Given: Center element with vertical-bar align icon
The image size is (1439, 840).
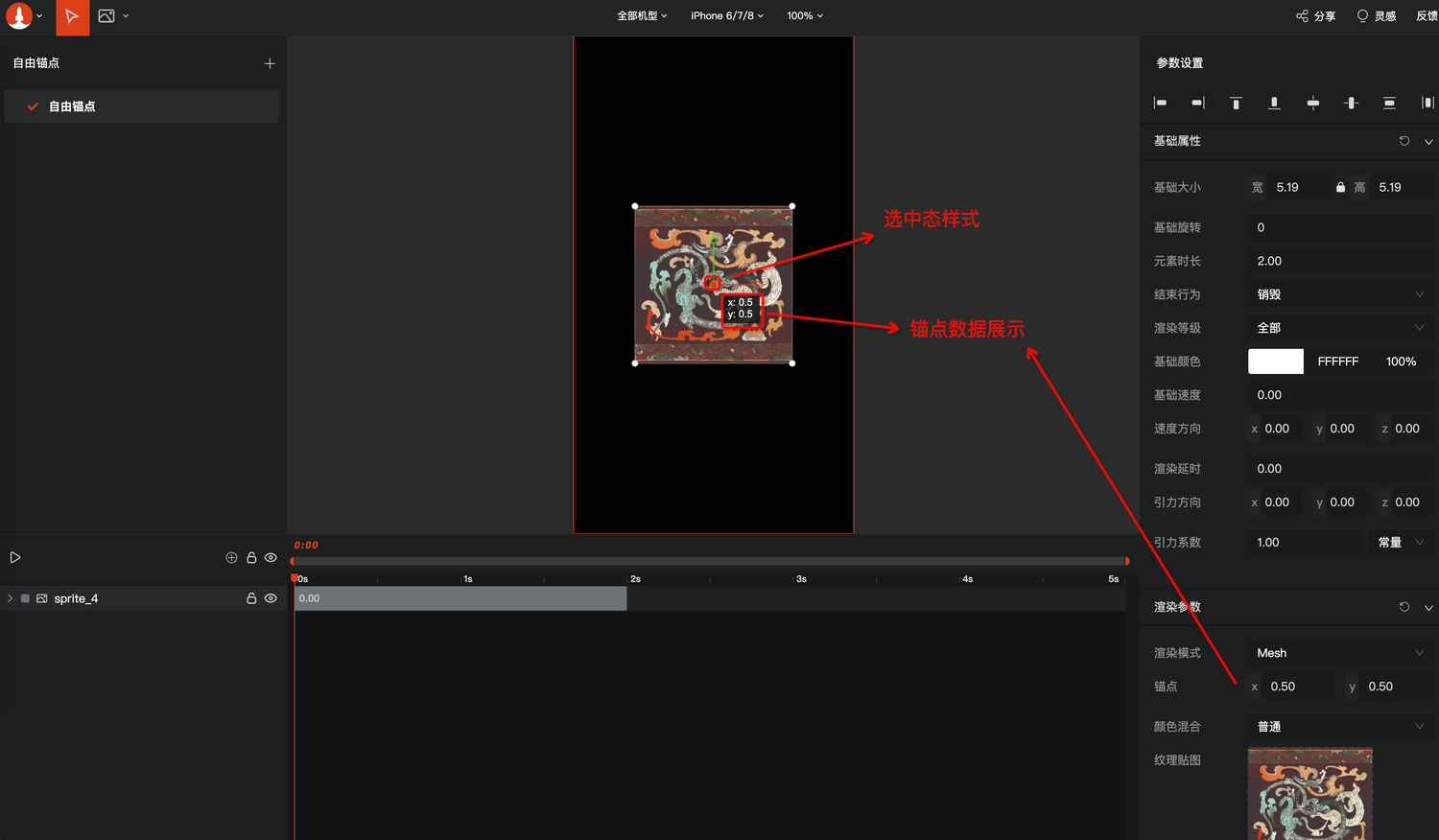Looking at the screenshot, I should point(1352,103).
